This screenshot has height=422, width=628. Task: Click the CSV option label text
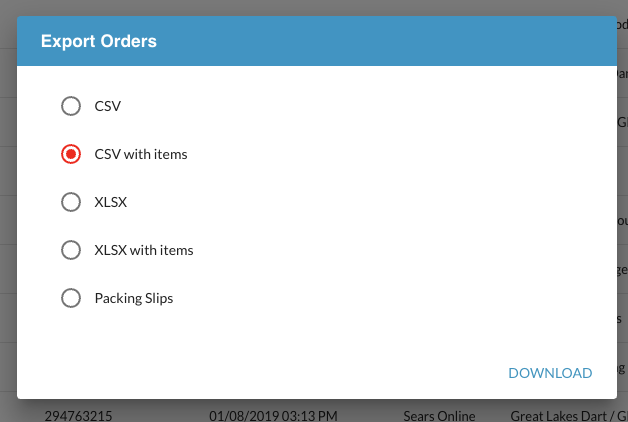point(108,106)
